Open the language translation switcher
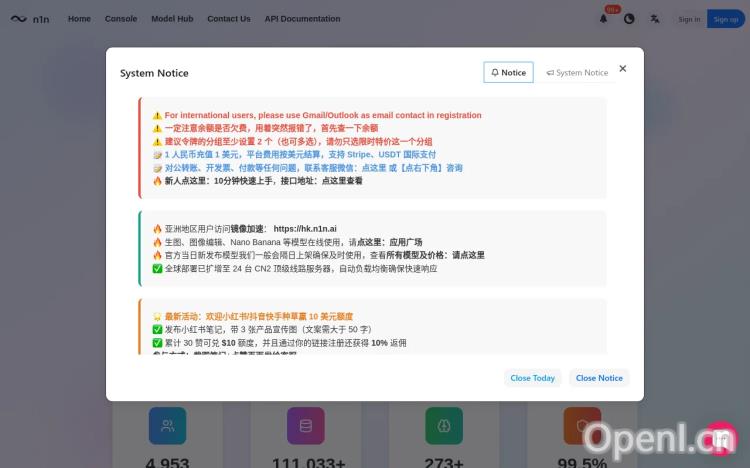The image size is (750, 468). 654,19
